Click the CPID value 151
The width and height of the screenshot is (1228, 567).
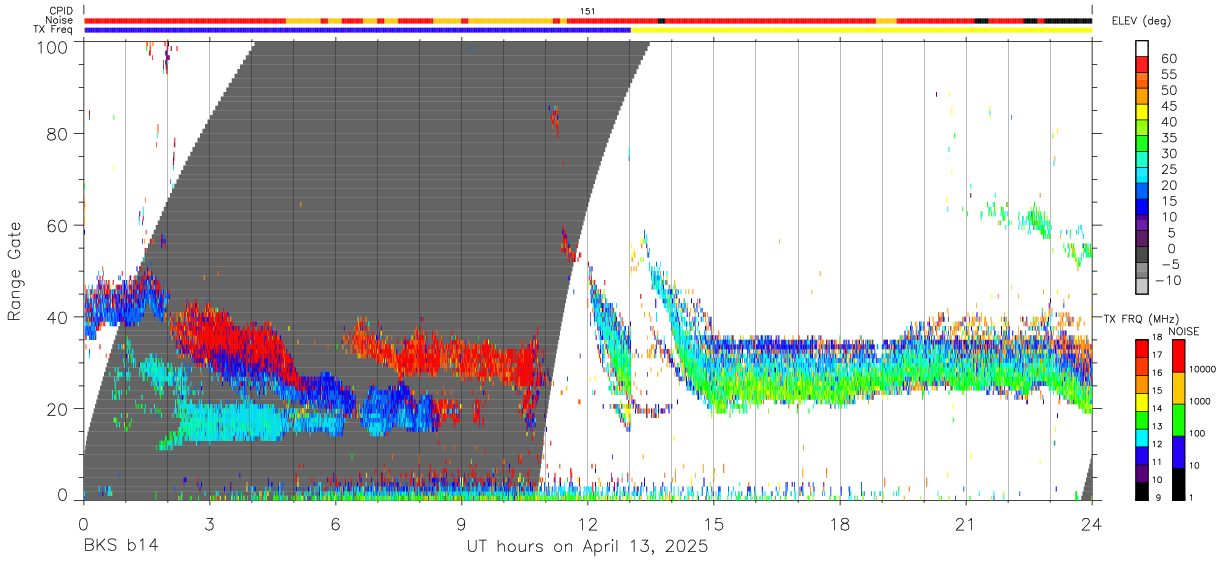click(x=587, y=11)
